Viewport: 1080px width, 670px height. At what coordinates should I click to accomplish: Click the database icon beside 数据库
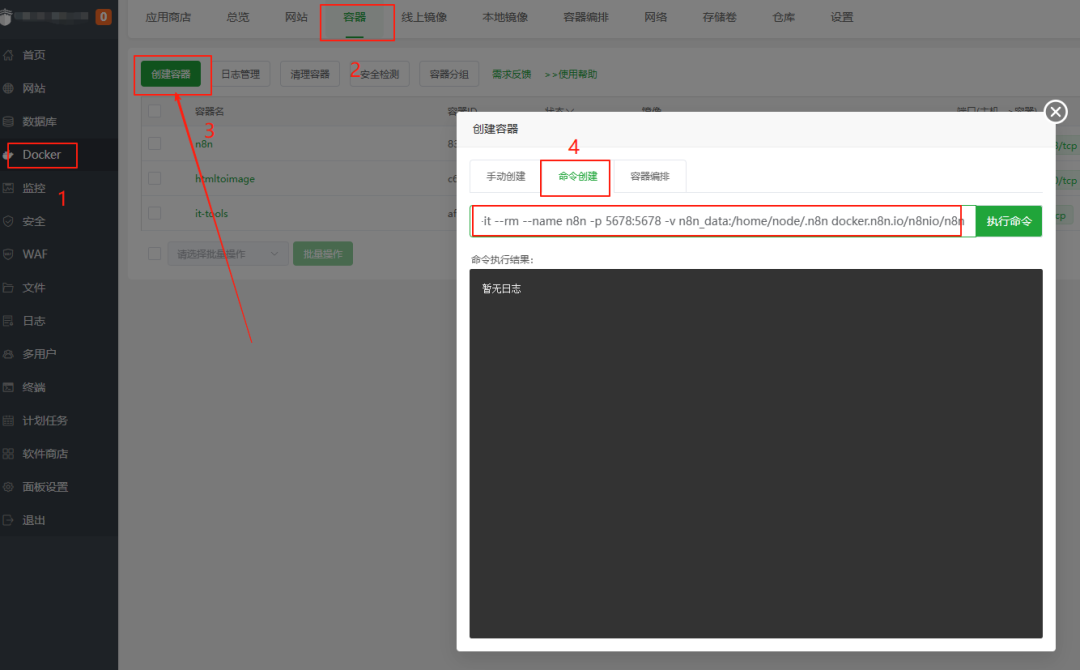tap(8, 121)
